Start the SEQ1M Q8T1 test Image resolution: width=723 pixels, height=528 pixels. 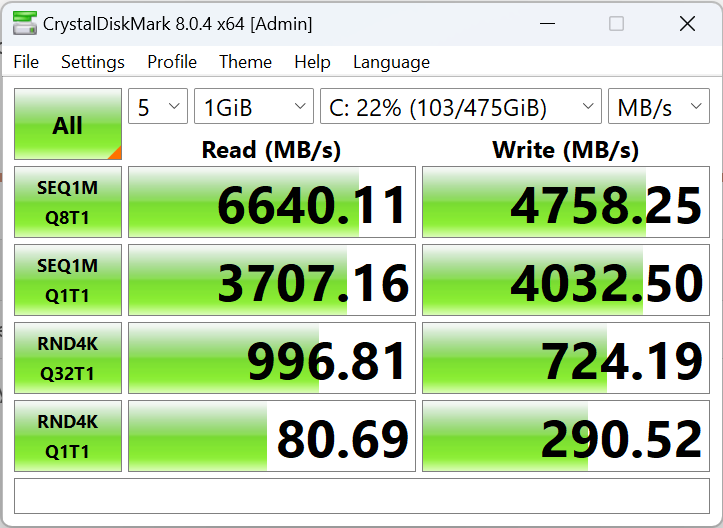click(x=68, y=202)
